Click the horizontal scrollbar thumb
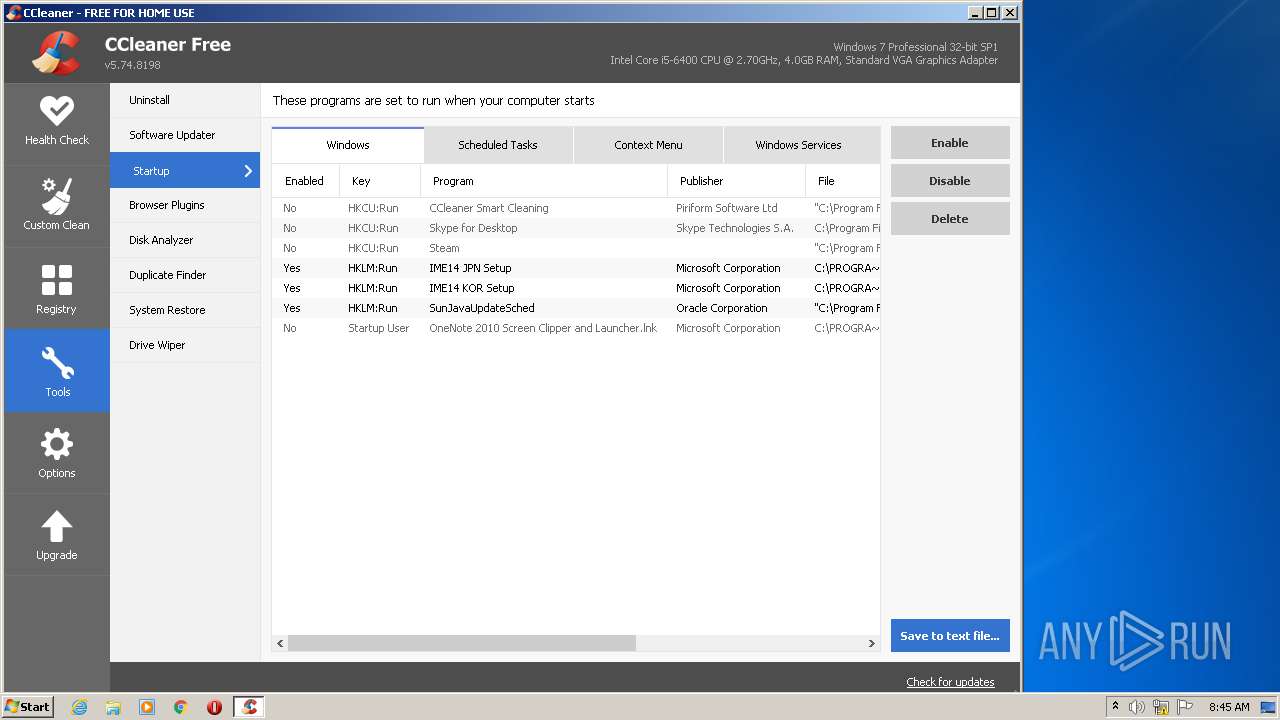This screenshot has width=1280, height=720. 462,644
